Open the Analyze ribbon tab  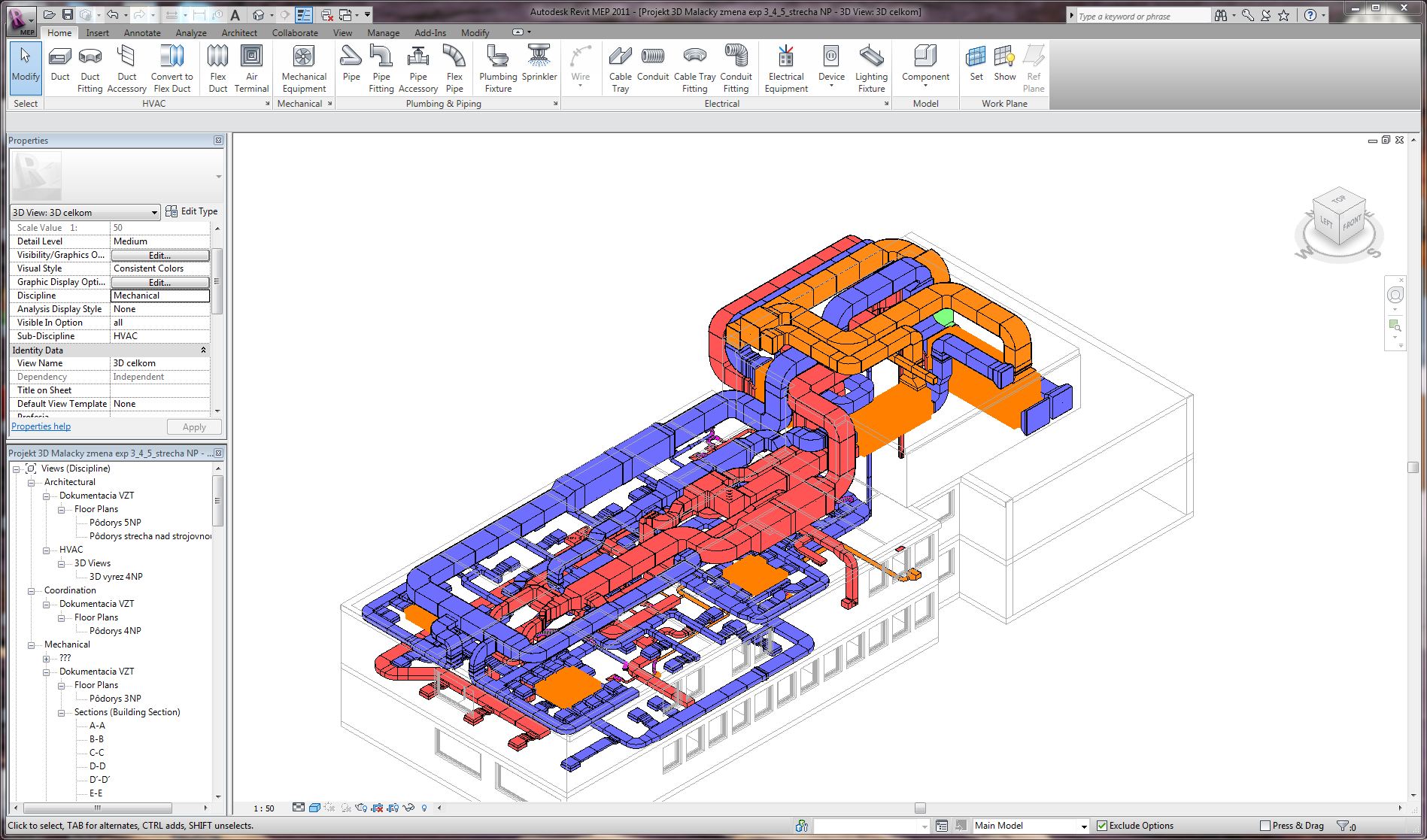191,33
